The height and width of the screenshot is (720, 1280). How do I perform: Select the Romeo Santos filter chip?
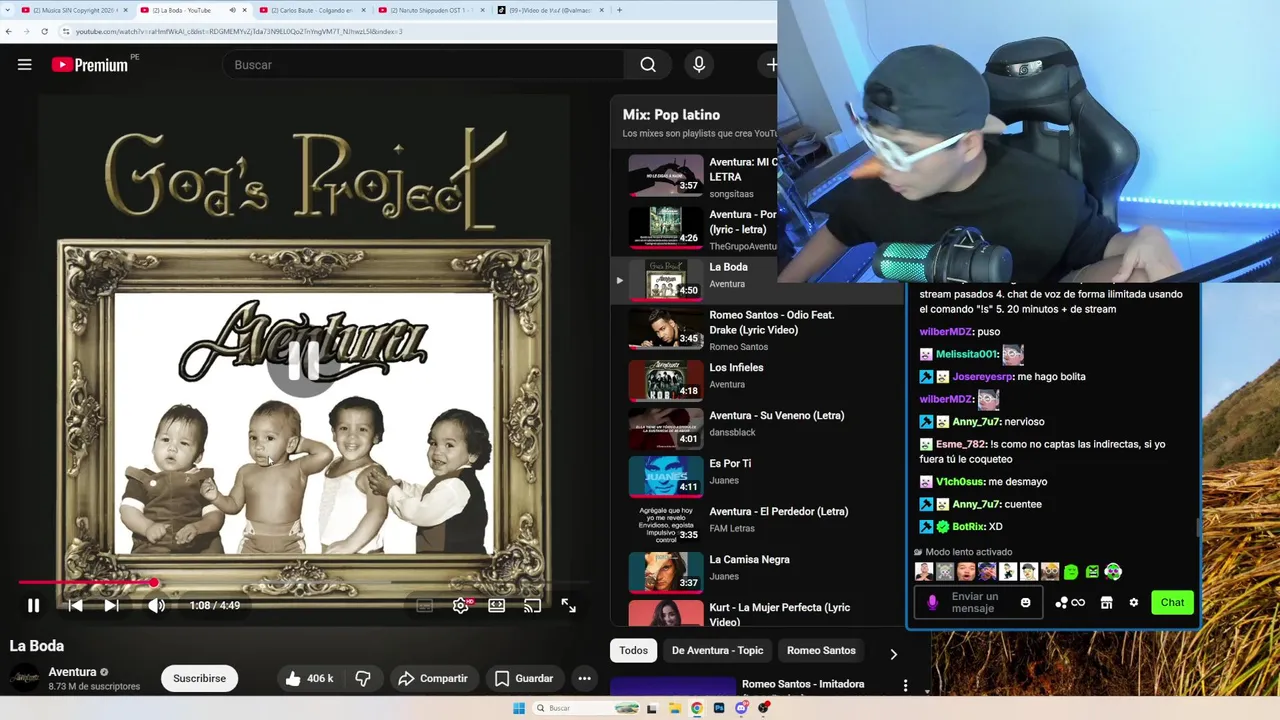pos(821,650)
